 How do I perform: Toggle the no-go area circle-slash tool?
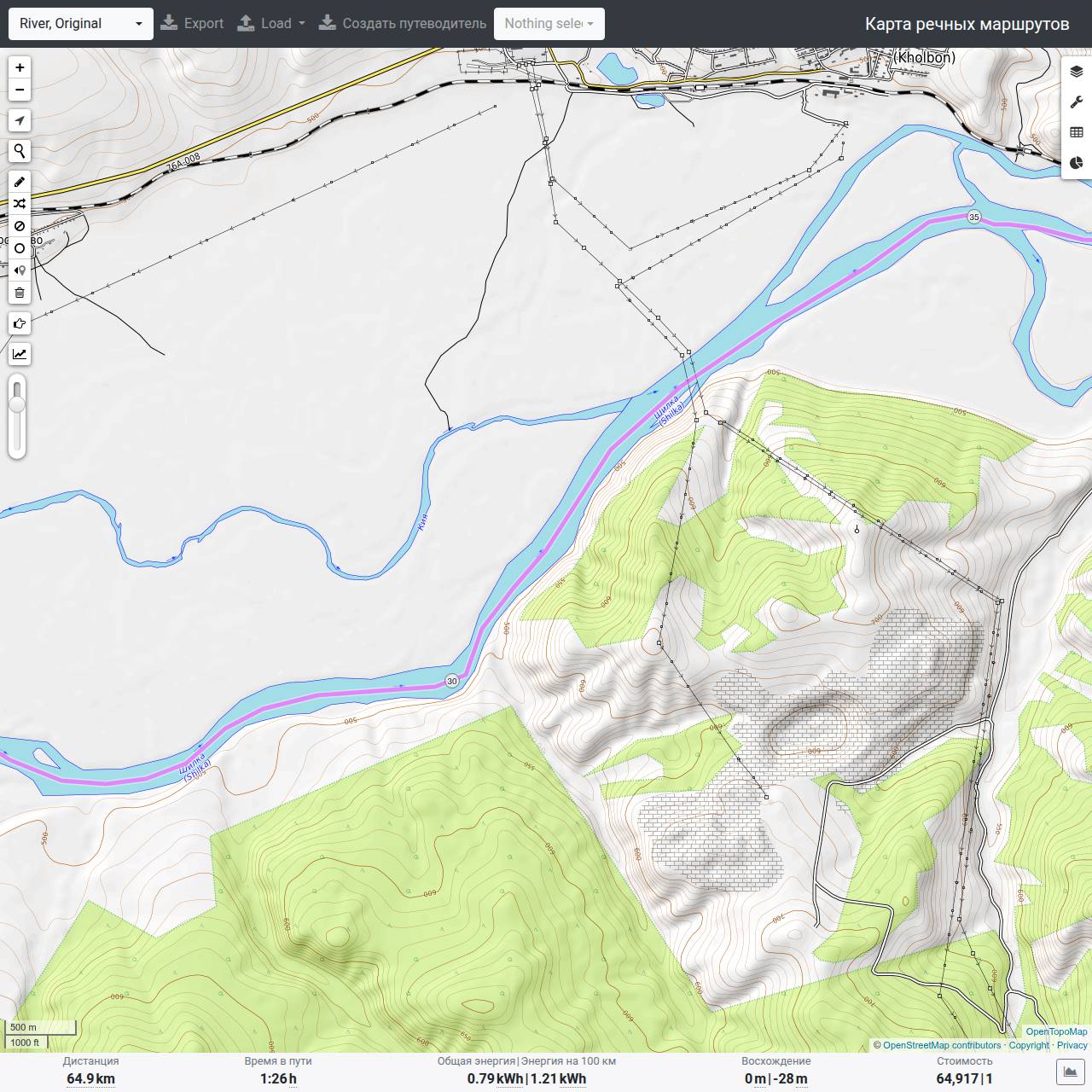tap(20, 226)
